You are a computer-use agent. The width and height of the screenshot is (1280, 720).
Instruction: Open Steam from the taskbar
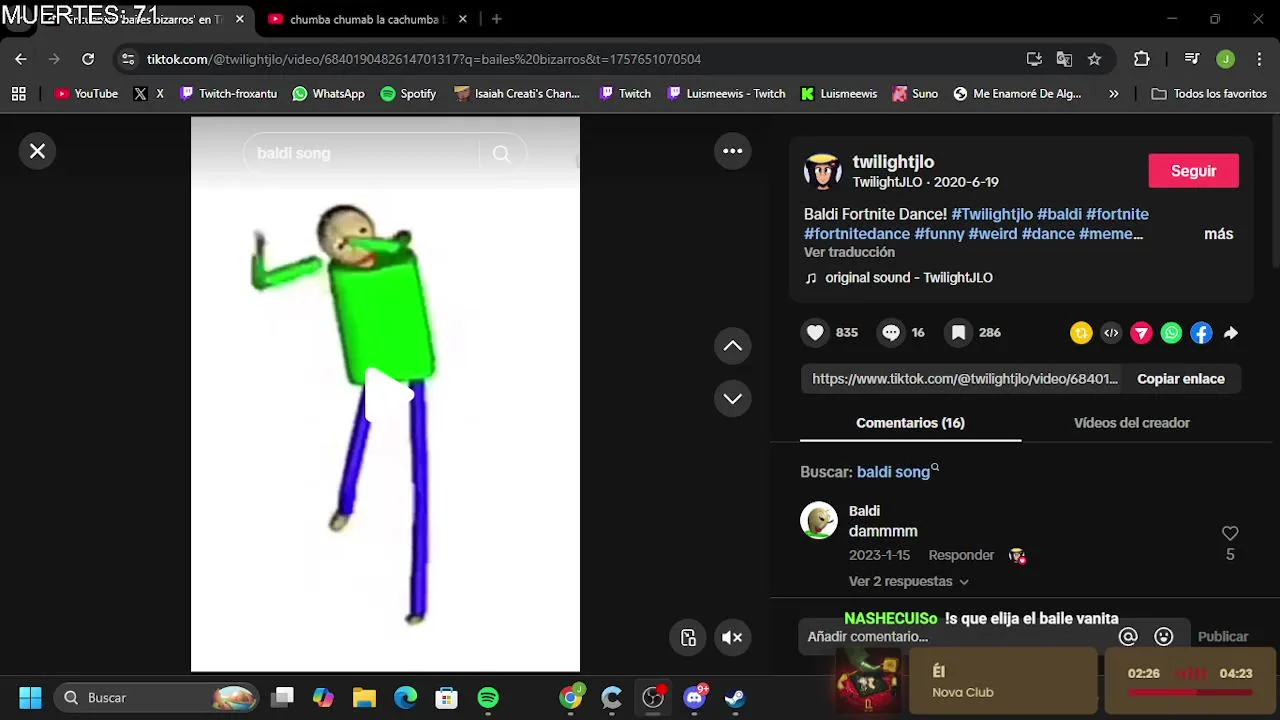point(735,697)
